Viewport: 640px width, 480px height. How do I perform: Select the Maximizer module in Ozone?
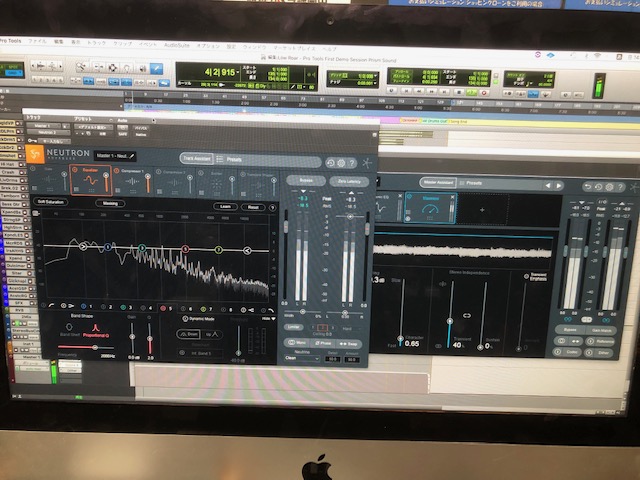(x=430, y=208)
